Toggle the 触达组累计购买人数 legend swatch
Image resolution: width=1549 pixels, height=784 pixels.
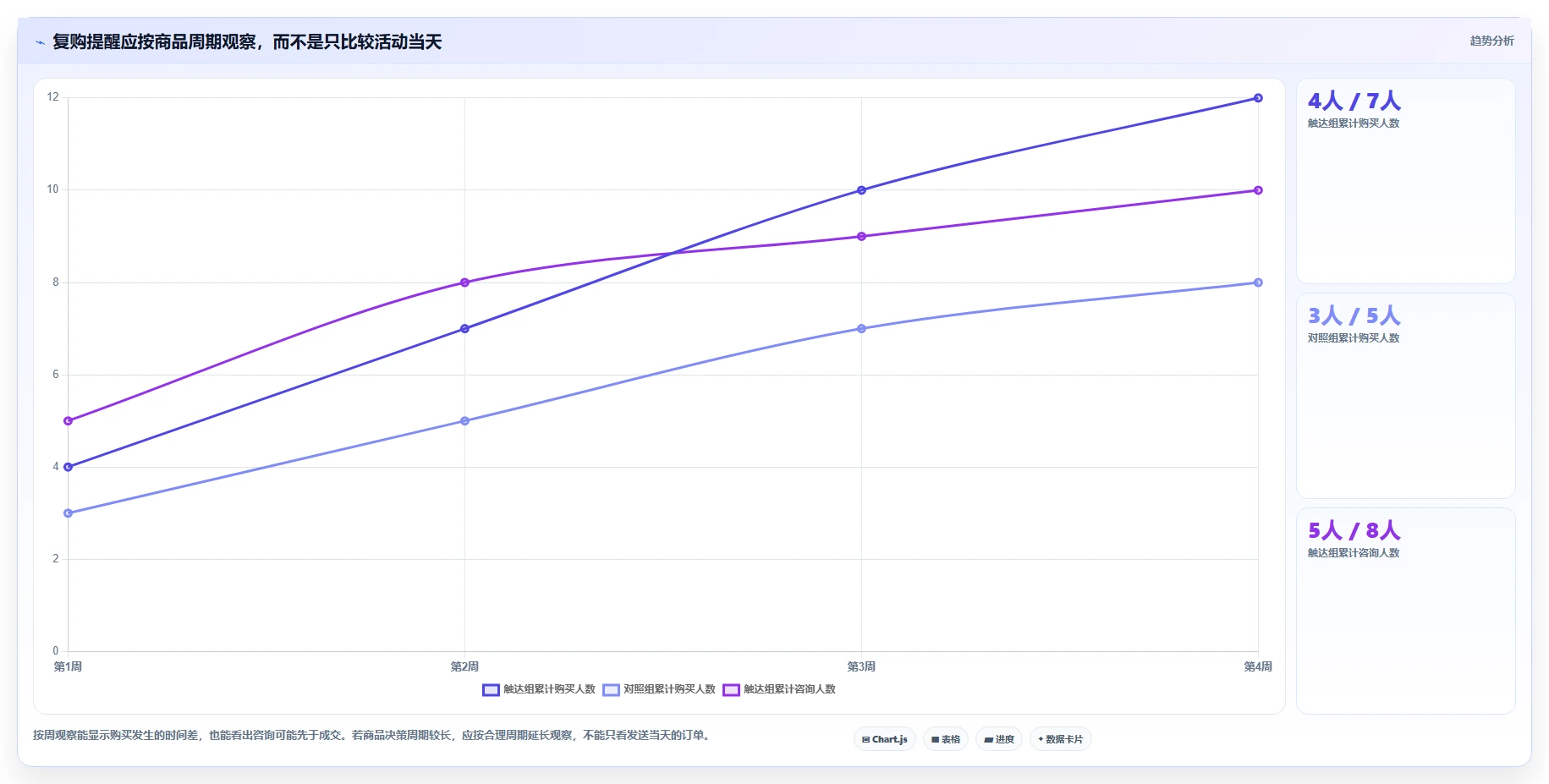click(x=491, y=690)
